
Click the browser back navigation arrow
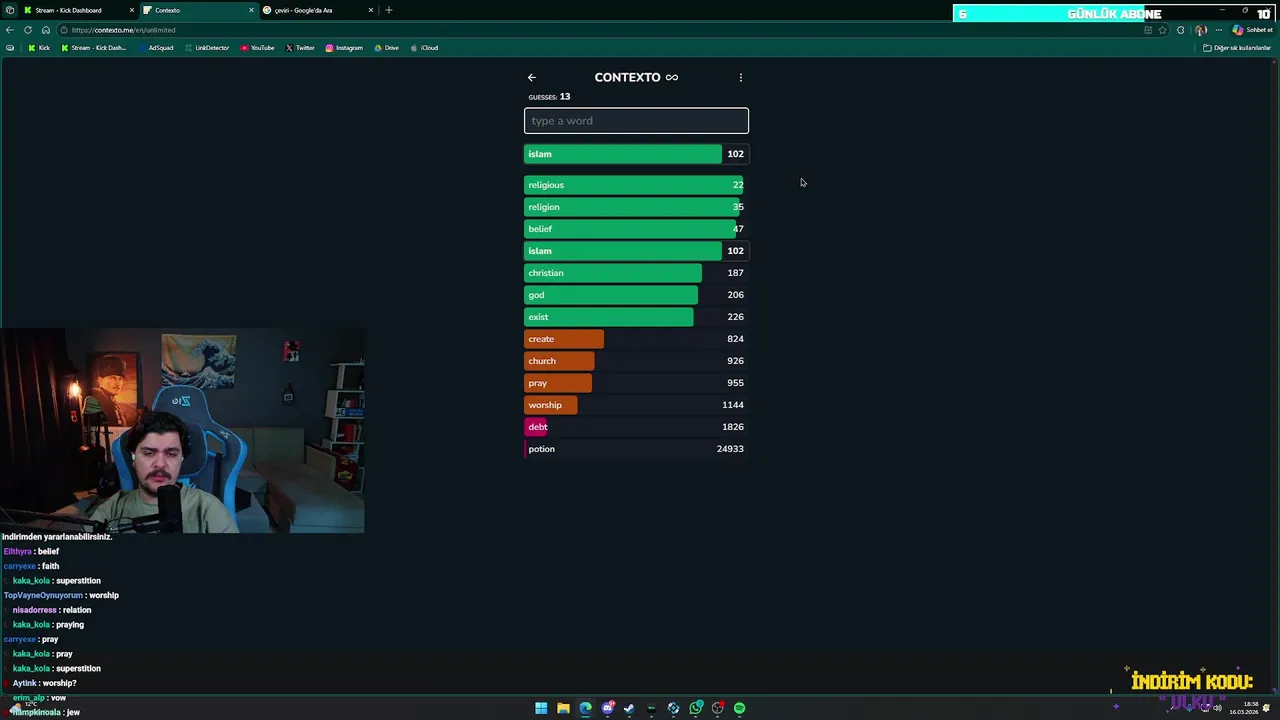tap(10, 30)
